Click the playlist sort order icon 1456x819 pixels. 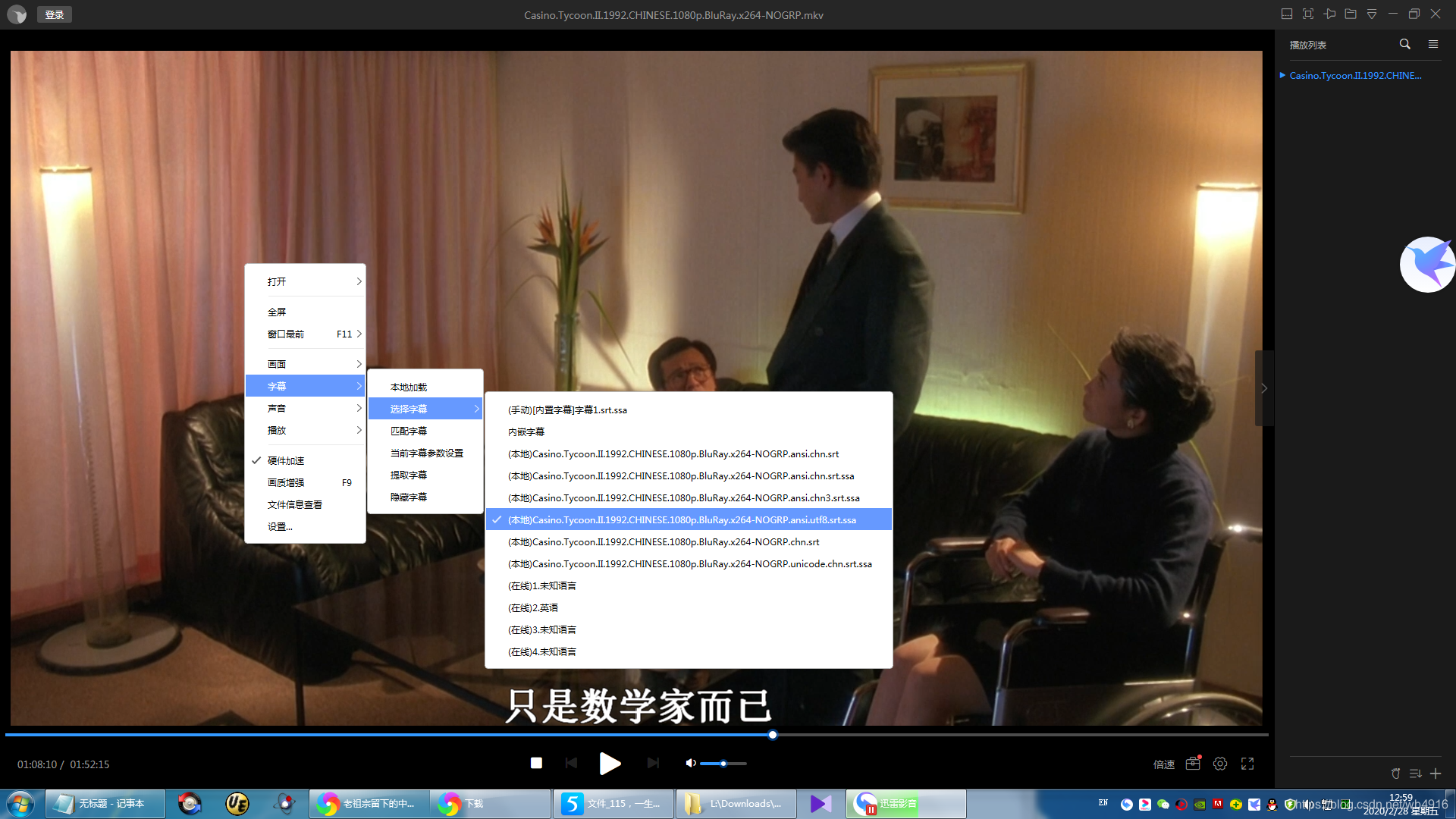(x=1415, y=773)
